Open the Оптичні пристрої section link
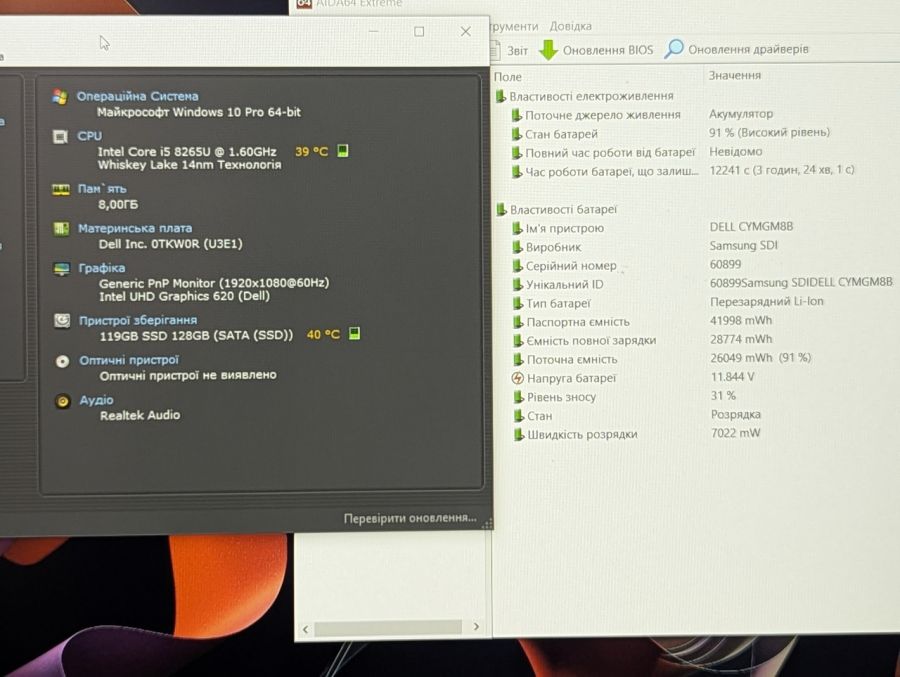Screen dimensions: 900x677 click(129, 361)
